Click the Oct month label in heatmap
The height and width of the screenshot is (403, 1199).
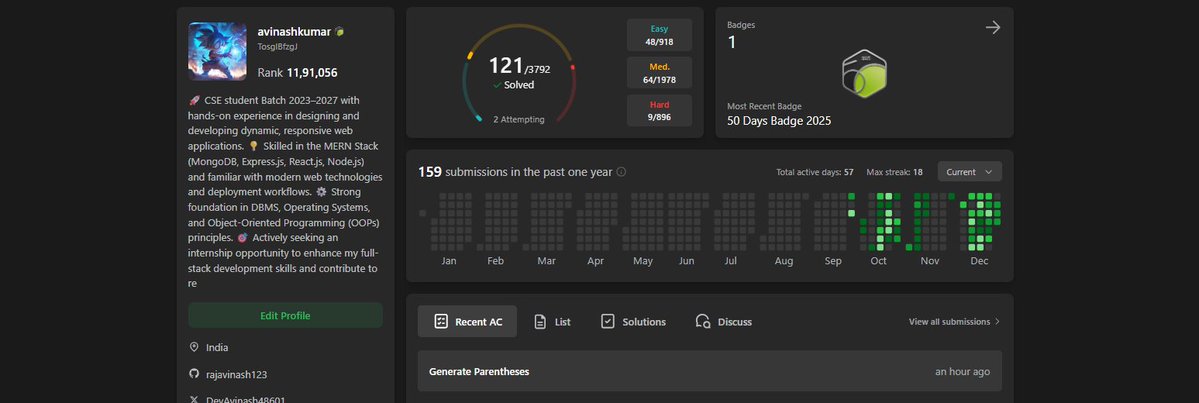[x=879, y=261]
